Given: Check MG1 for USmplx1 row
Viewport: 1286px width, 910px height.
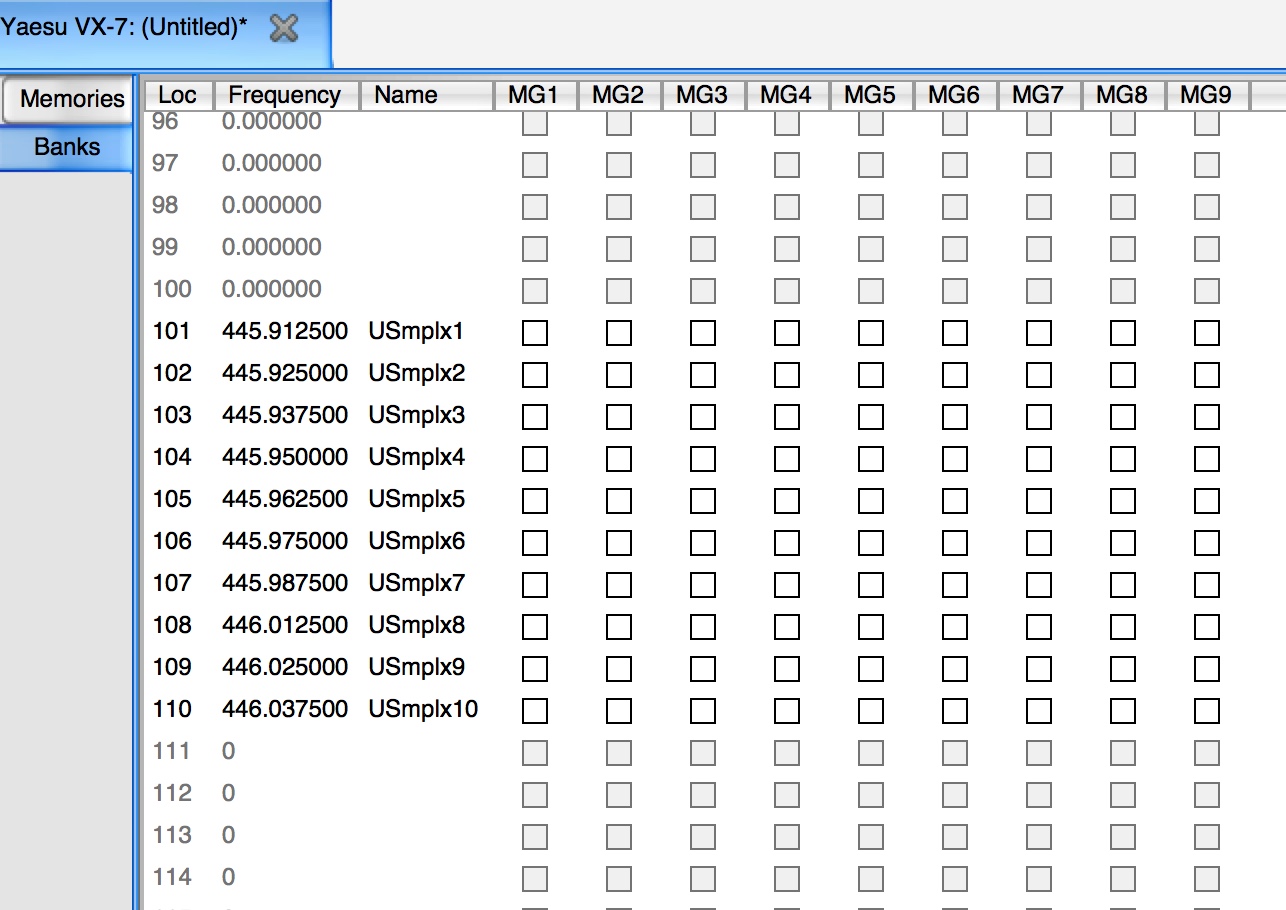Looking at the screenshot, I should coord(535,332).
